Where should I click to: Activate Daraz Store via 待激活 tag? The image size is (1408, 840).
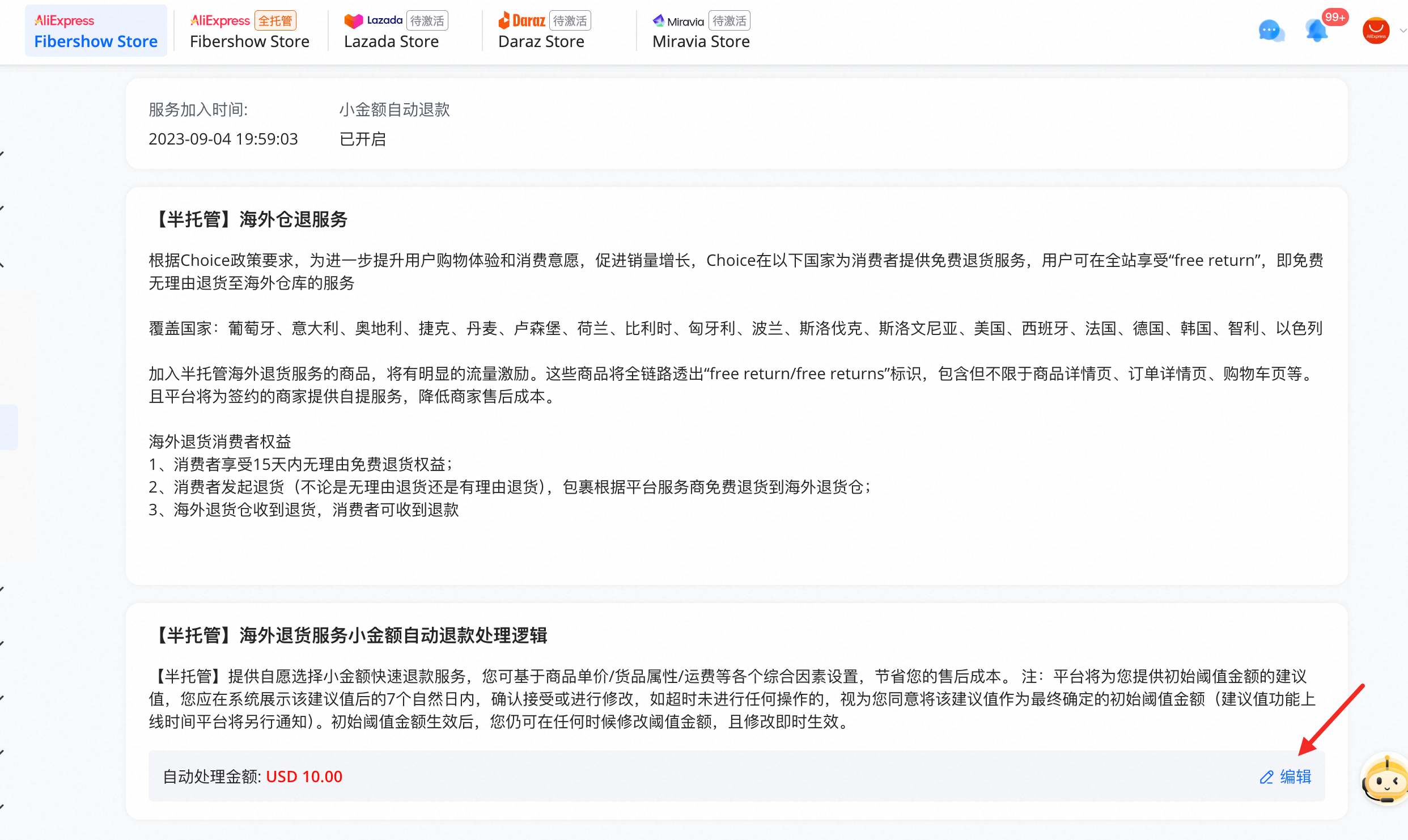(x=571, y=20)
